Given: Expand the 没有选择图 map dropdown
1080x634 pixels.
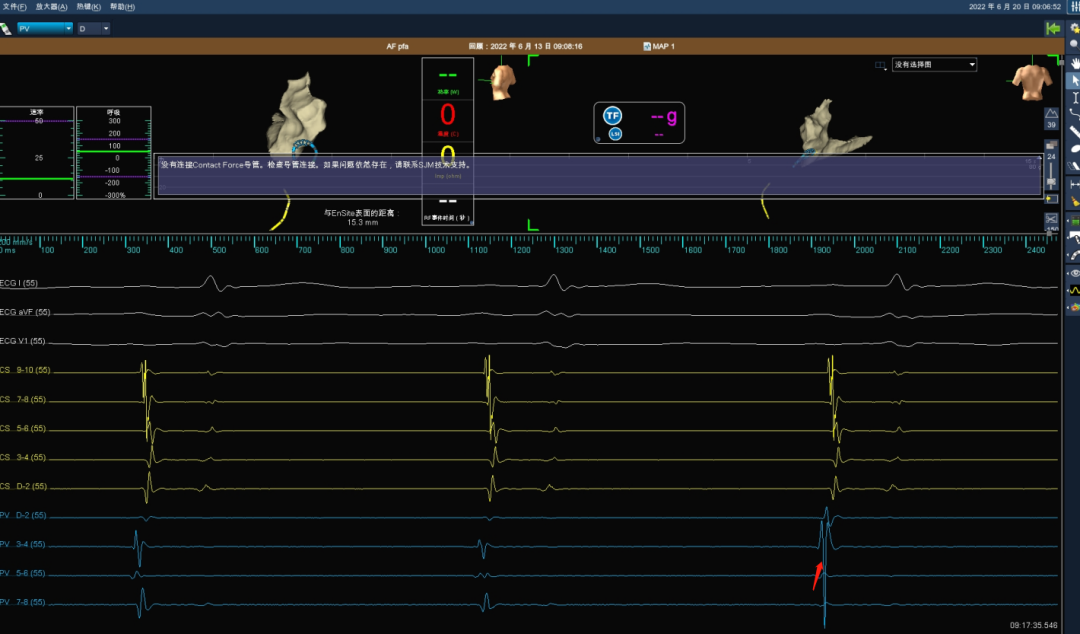Looking at the screenshot, I should coord(934,64).
